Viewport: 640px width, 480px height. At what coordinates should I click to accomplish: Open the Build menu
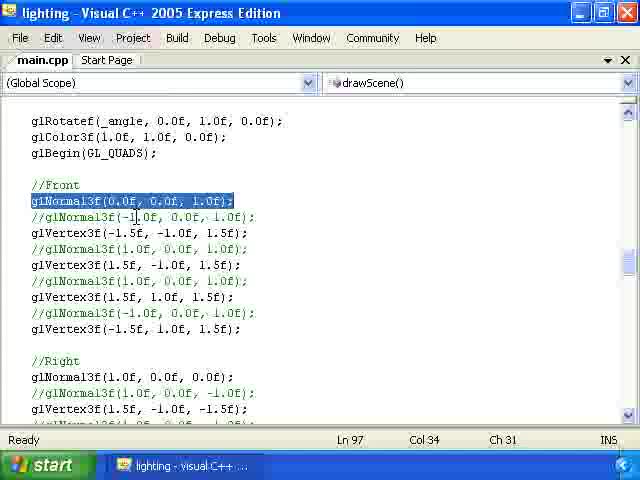pos(177,38)
